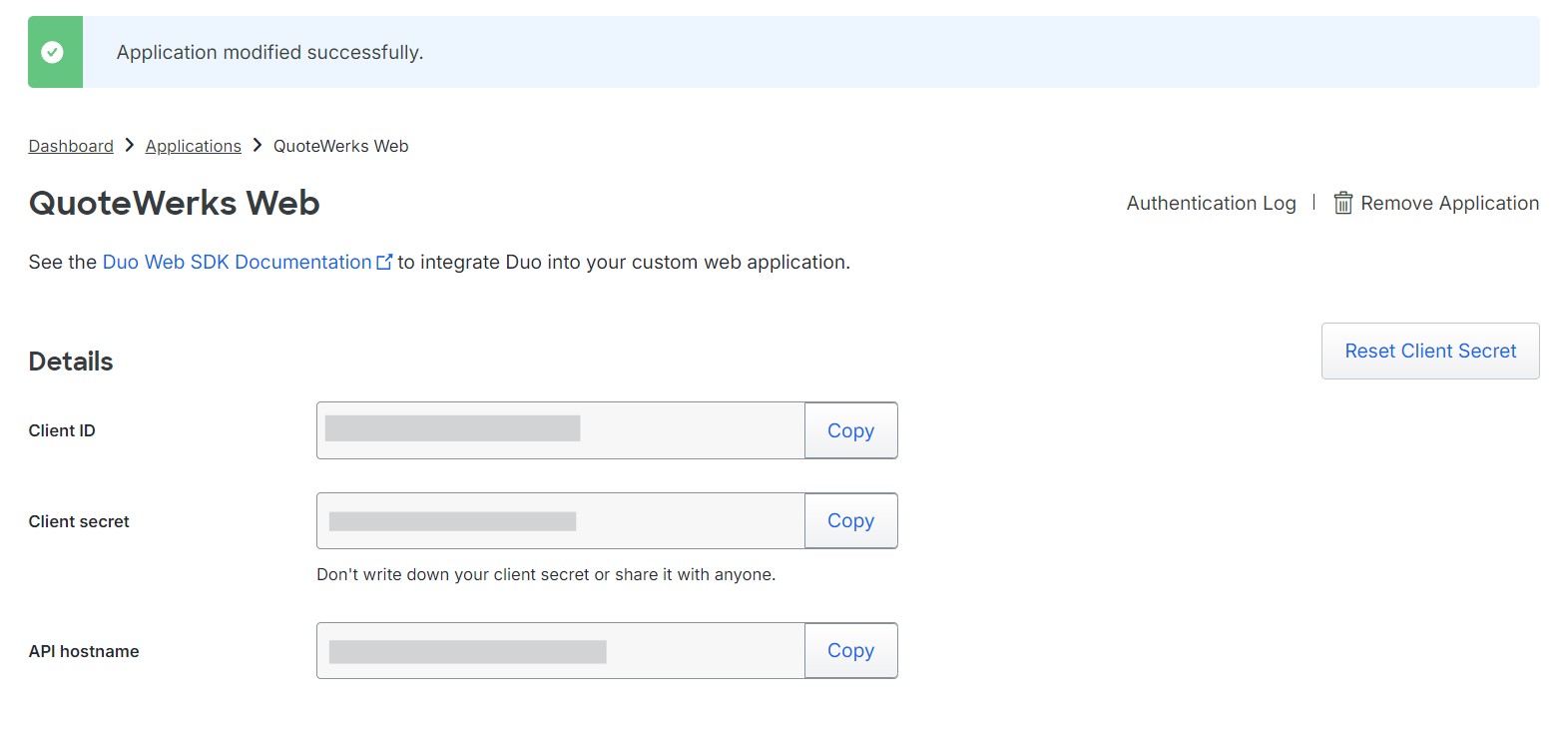Select the QuoteWerks Web breadcrumb text
Viewport: 1568px width, 736px height.
point(340,146)
